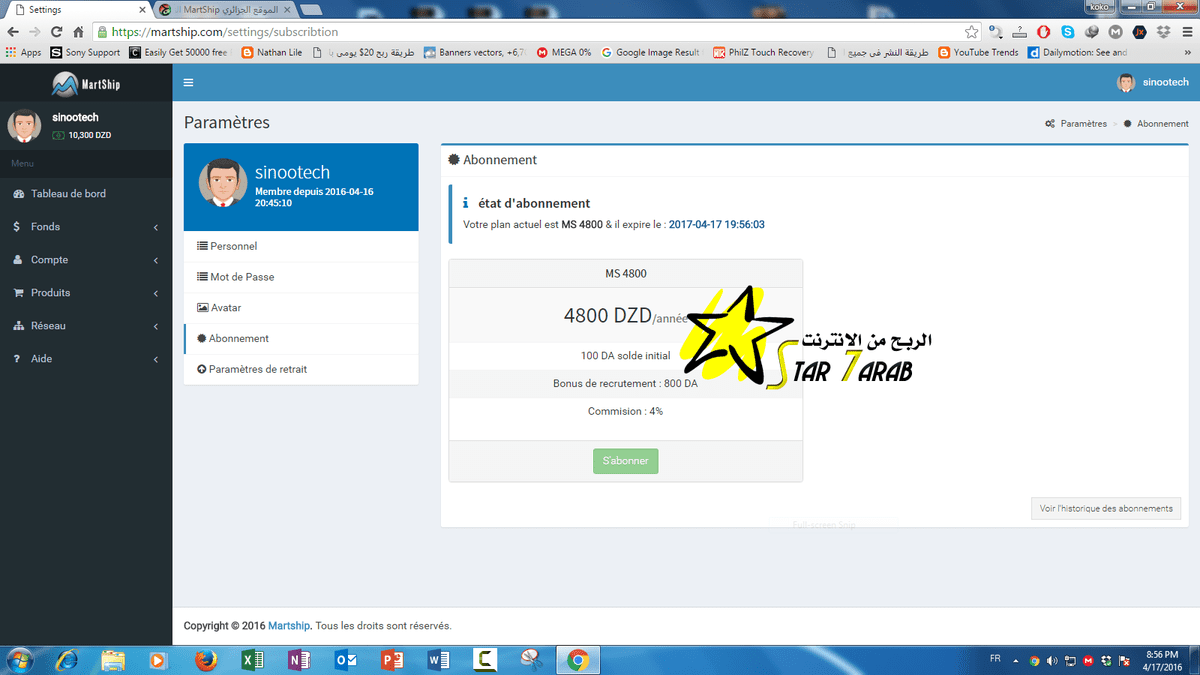
Task: Go back with browser back arrow
Action: 13,32
